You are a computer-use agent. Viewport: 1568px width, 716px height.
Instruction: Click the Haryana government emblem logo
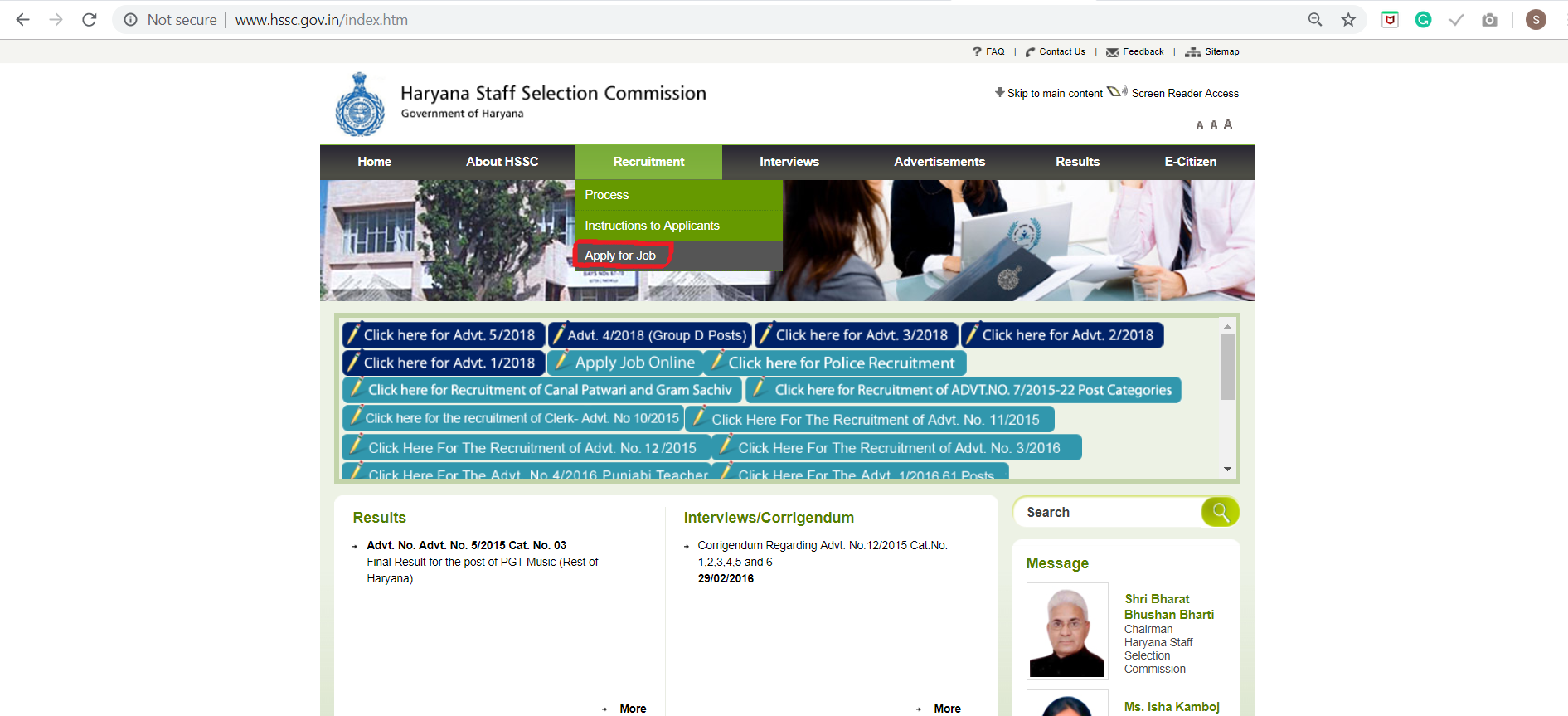coord(359,105)
